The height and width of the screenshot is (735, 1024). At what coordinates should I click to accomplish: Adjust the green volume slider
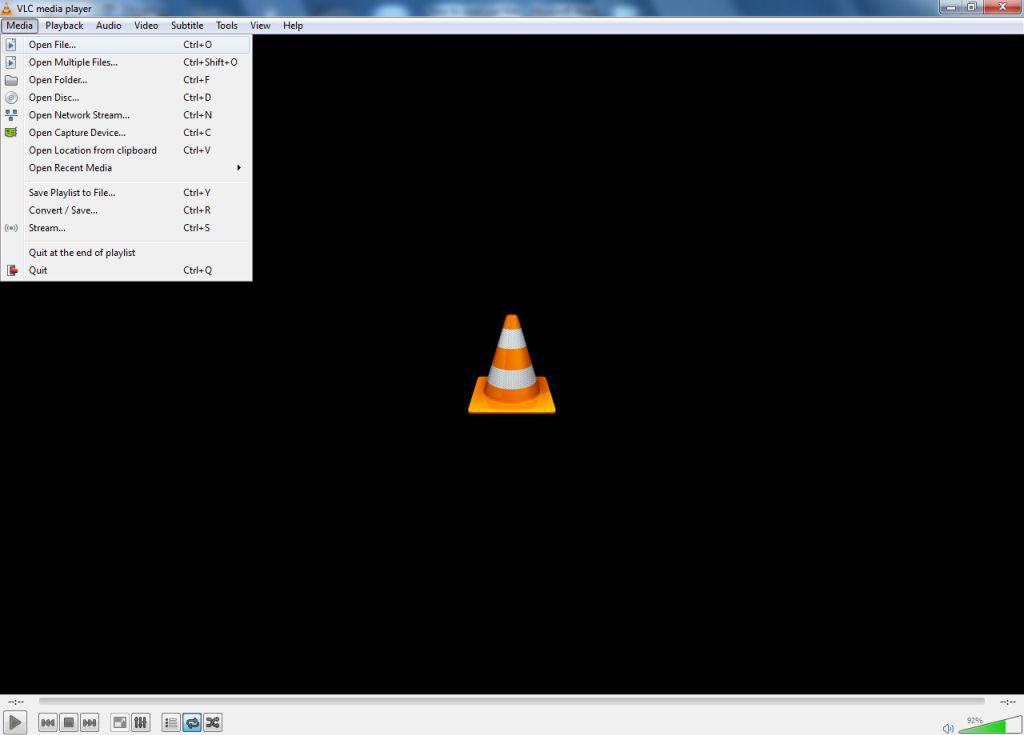tap(982, 726)
